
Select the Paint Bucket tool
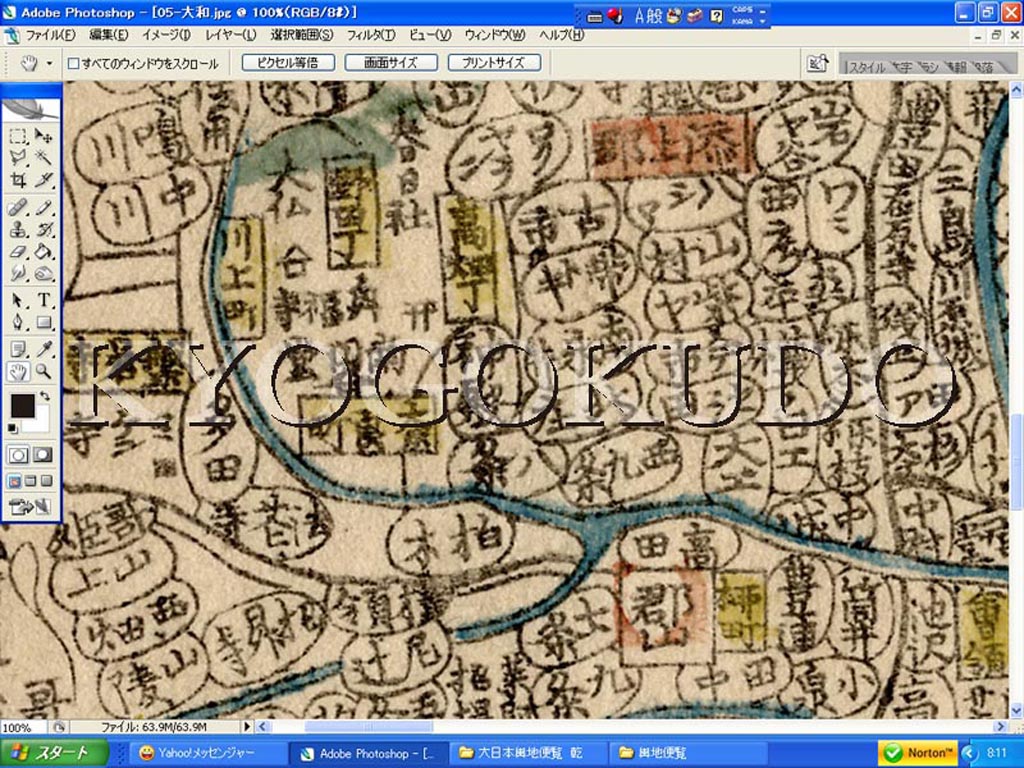(43, 251)
